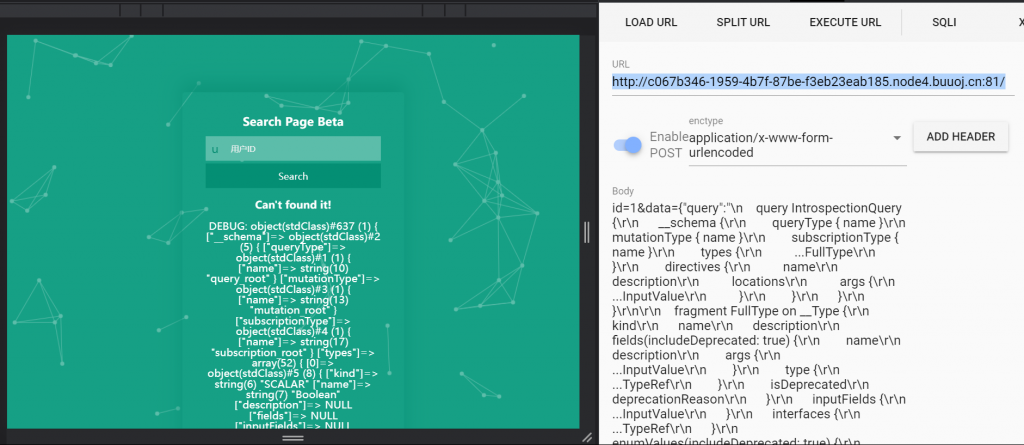
Task: Open the SQLI menu
Action: [x=944, y=22]
